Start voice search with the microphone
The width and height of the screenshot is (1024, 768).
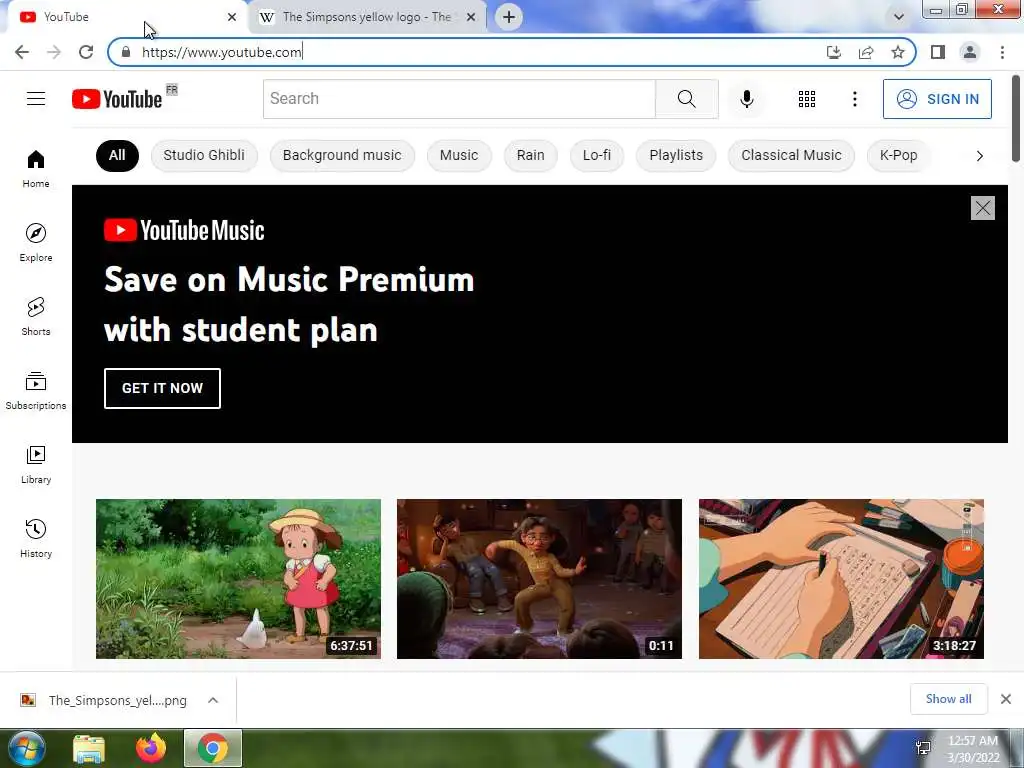[746, 99]
